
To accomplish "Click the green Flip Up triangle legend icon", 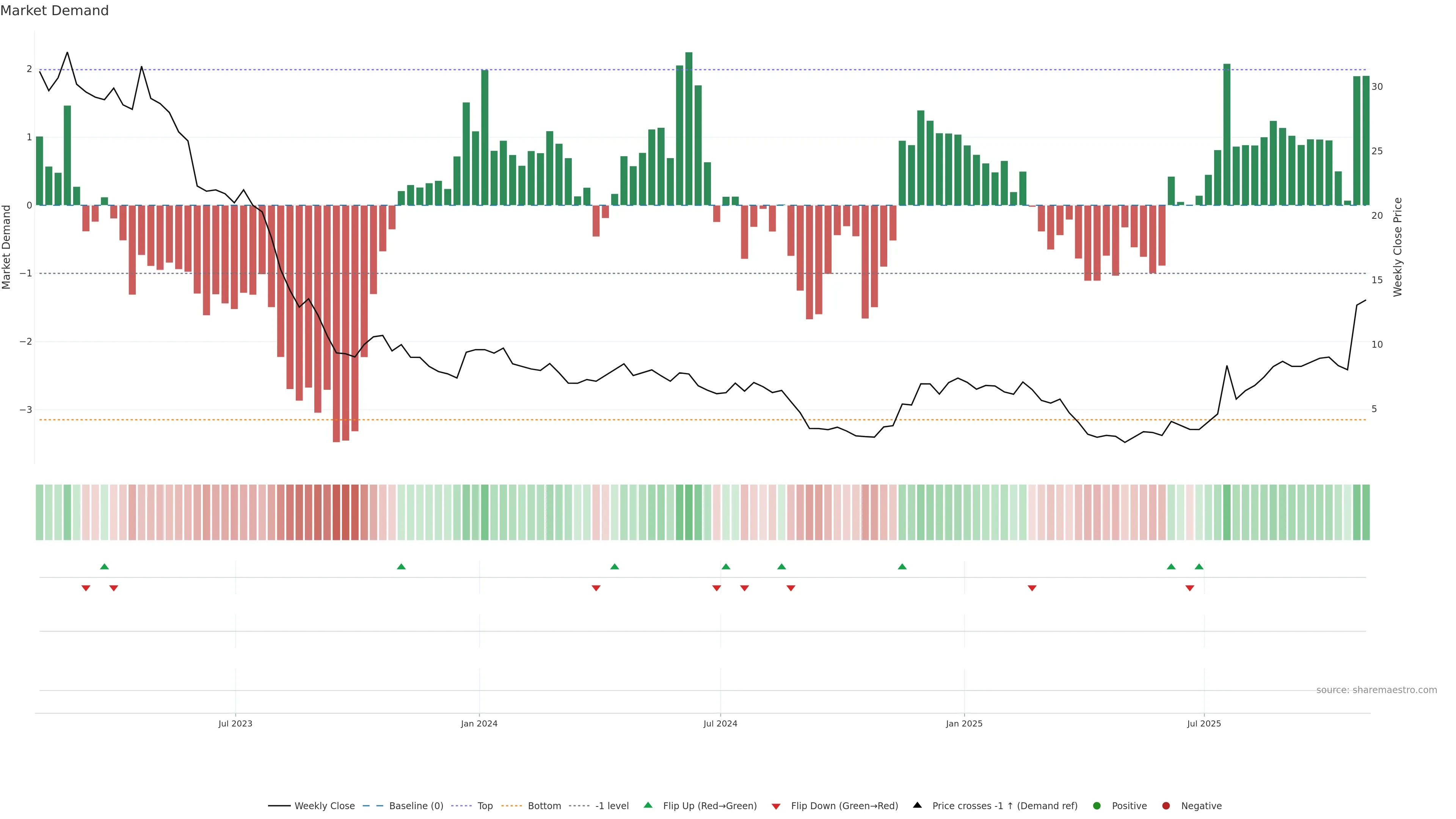I will point(648,805).
